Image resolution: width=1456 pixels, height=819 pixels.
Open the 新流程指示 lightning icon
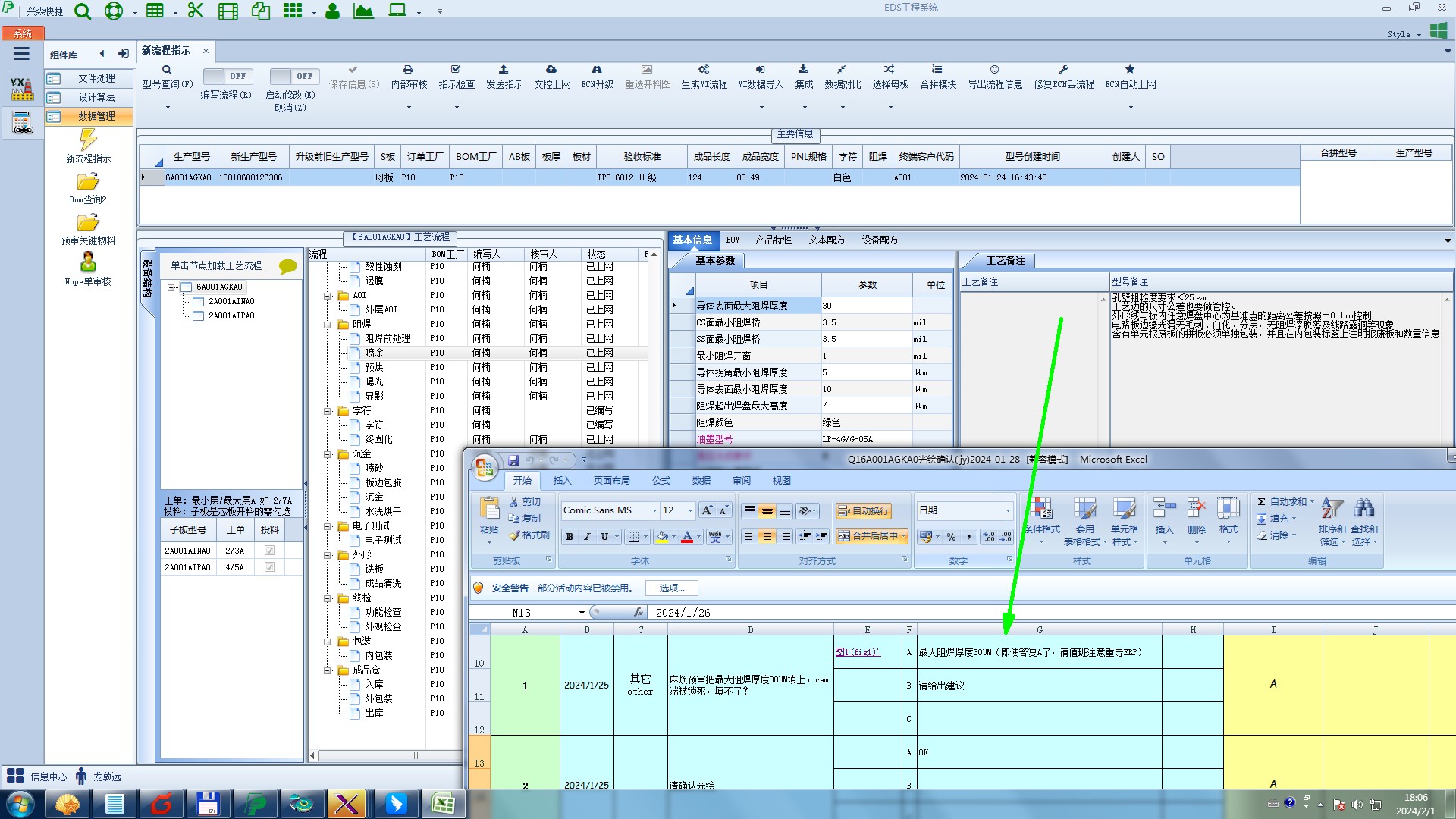click(88, 140)
